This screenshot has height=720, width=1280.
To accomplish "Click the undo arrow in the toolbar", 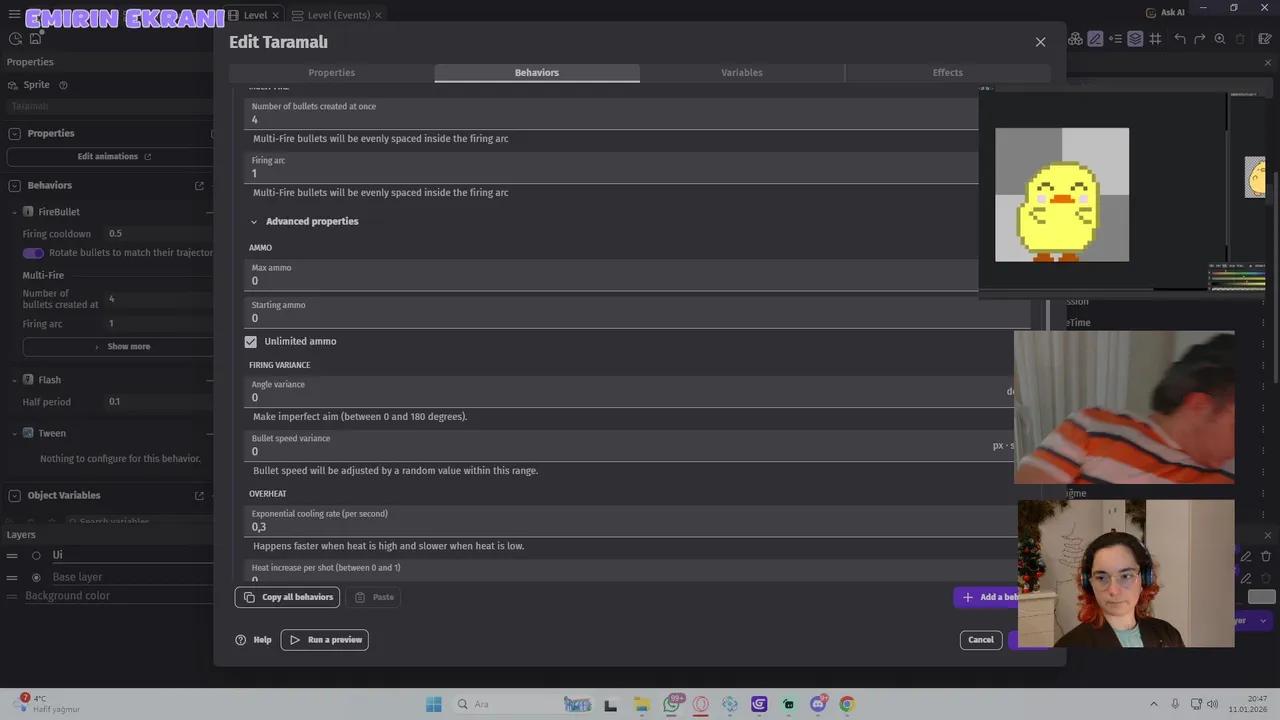I will [1180, 39].
